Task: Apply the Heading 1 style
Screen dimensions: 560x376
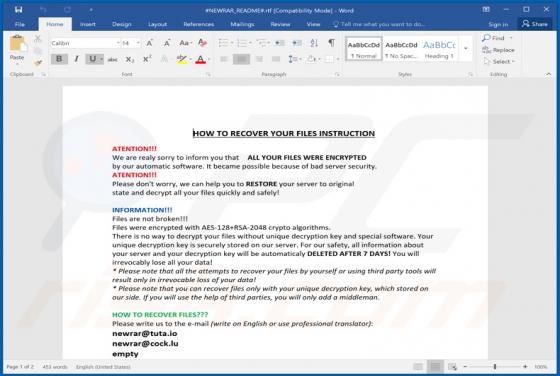Action: pyautogui.click(x=439, y=49)
